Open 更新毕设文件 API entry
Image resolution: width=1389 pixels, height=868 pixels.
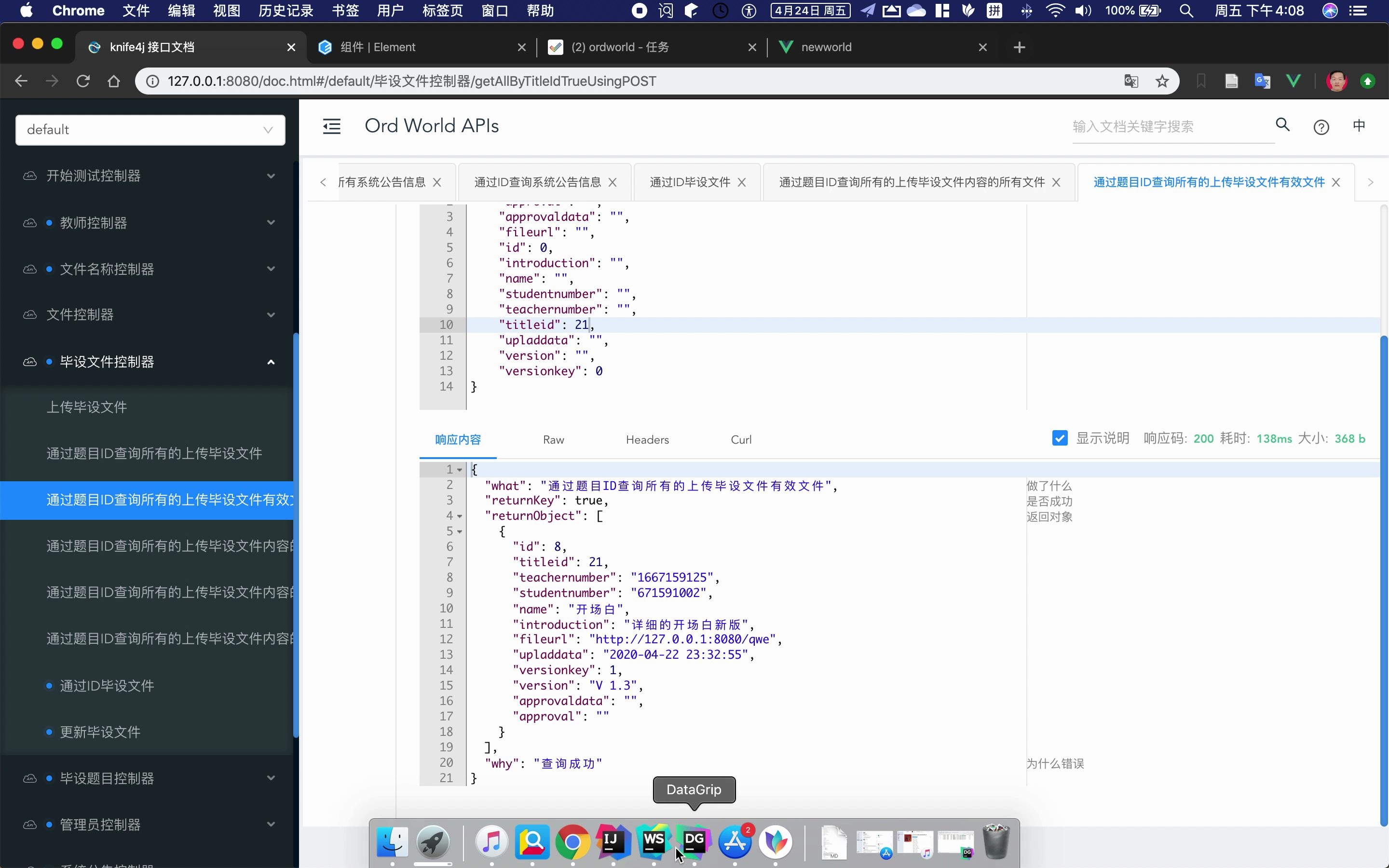[100, 732]
